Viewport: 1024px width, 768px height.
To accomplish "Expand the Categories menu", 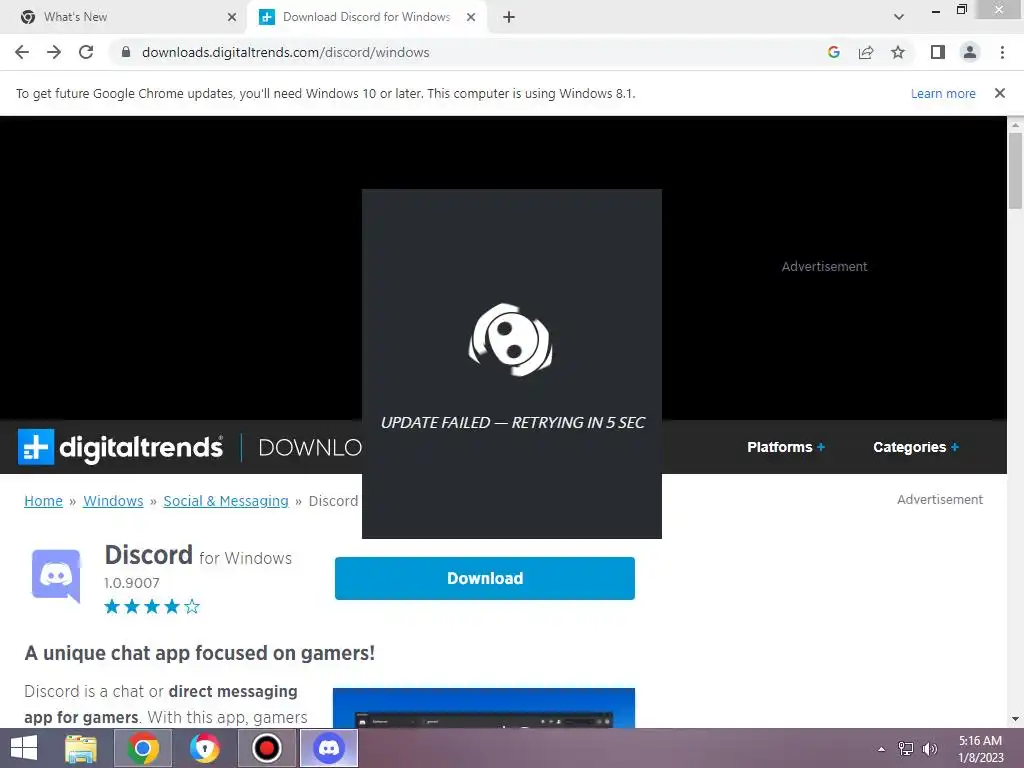I will pos(916,447).
